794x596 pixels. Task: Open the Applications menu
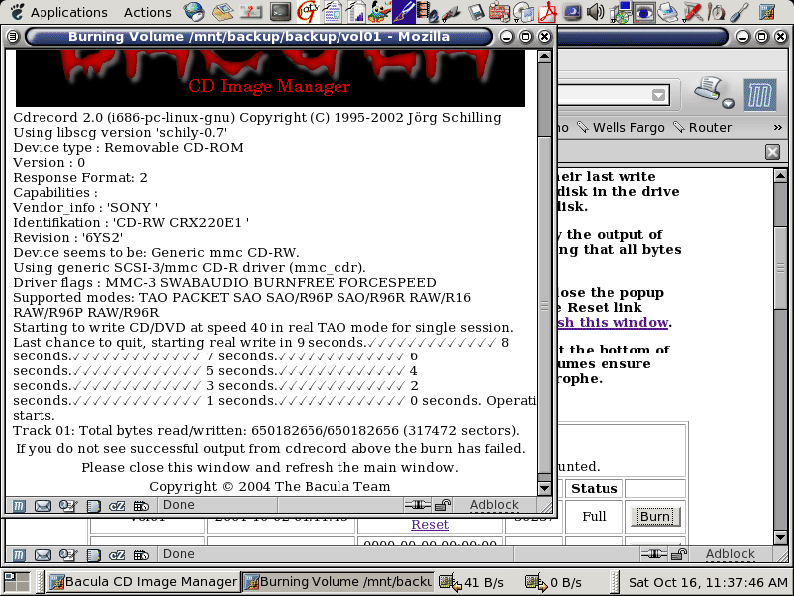(58, 12)
